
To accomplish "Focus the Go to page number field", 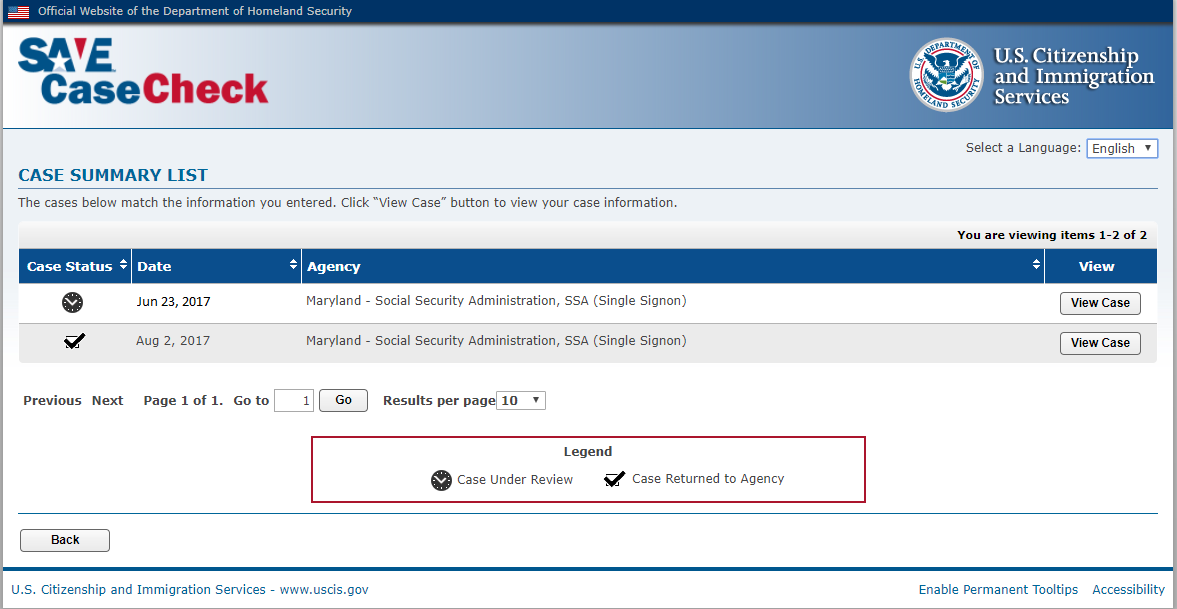I will [x=294, y=400].
